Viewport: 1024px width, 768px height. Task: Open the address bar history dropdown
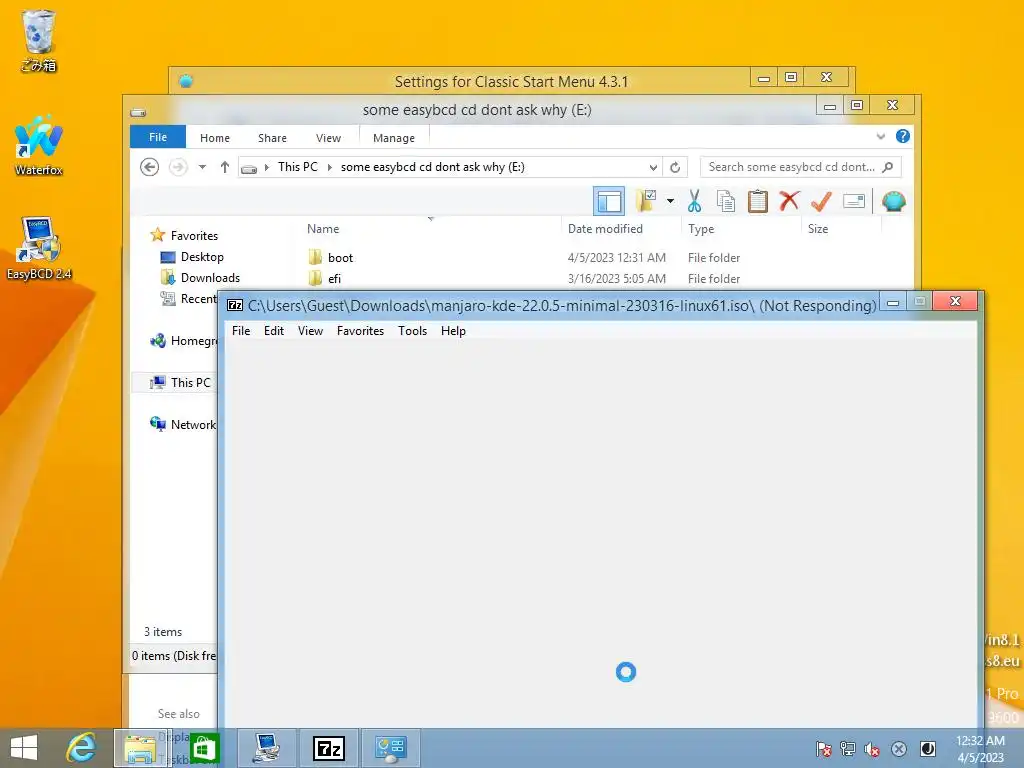click(x=653, y=167)
